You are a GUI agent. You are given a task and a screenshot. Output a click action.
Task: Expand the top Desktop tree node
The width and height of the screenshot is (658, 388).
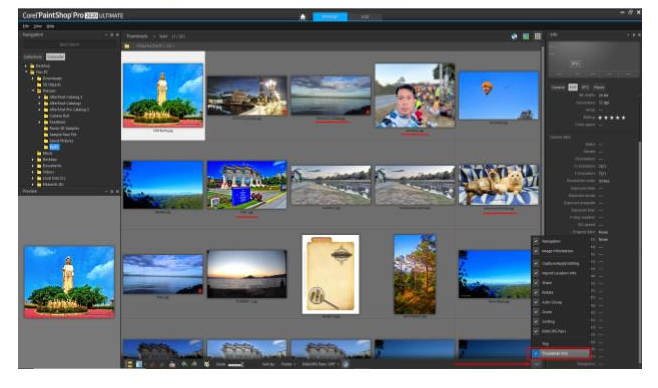pos(26,66)
